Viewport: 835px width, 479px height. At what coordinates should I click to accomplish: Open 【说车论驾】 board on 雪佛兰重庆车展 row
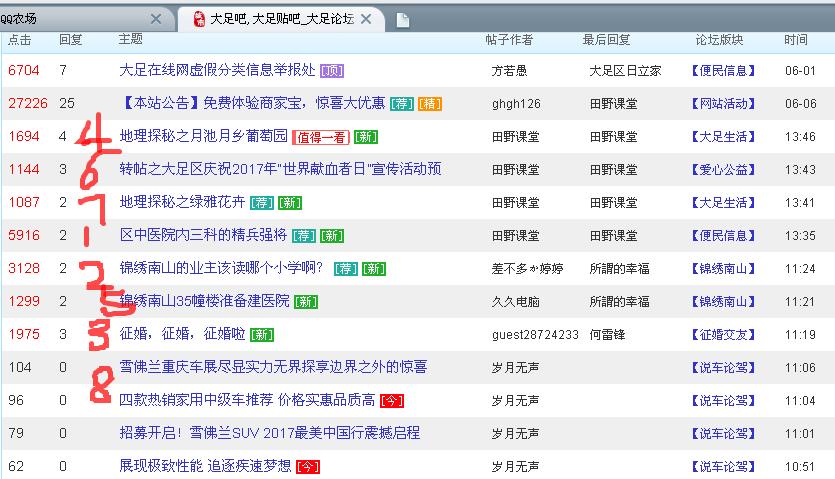pos(723,368)
